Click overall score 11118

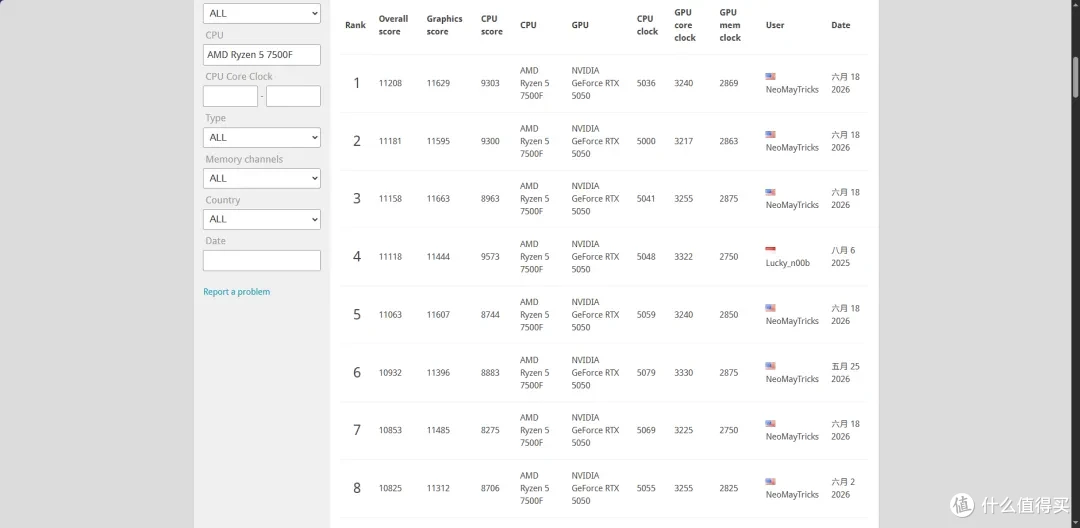[x=390, y=257]
